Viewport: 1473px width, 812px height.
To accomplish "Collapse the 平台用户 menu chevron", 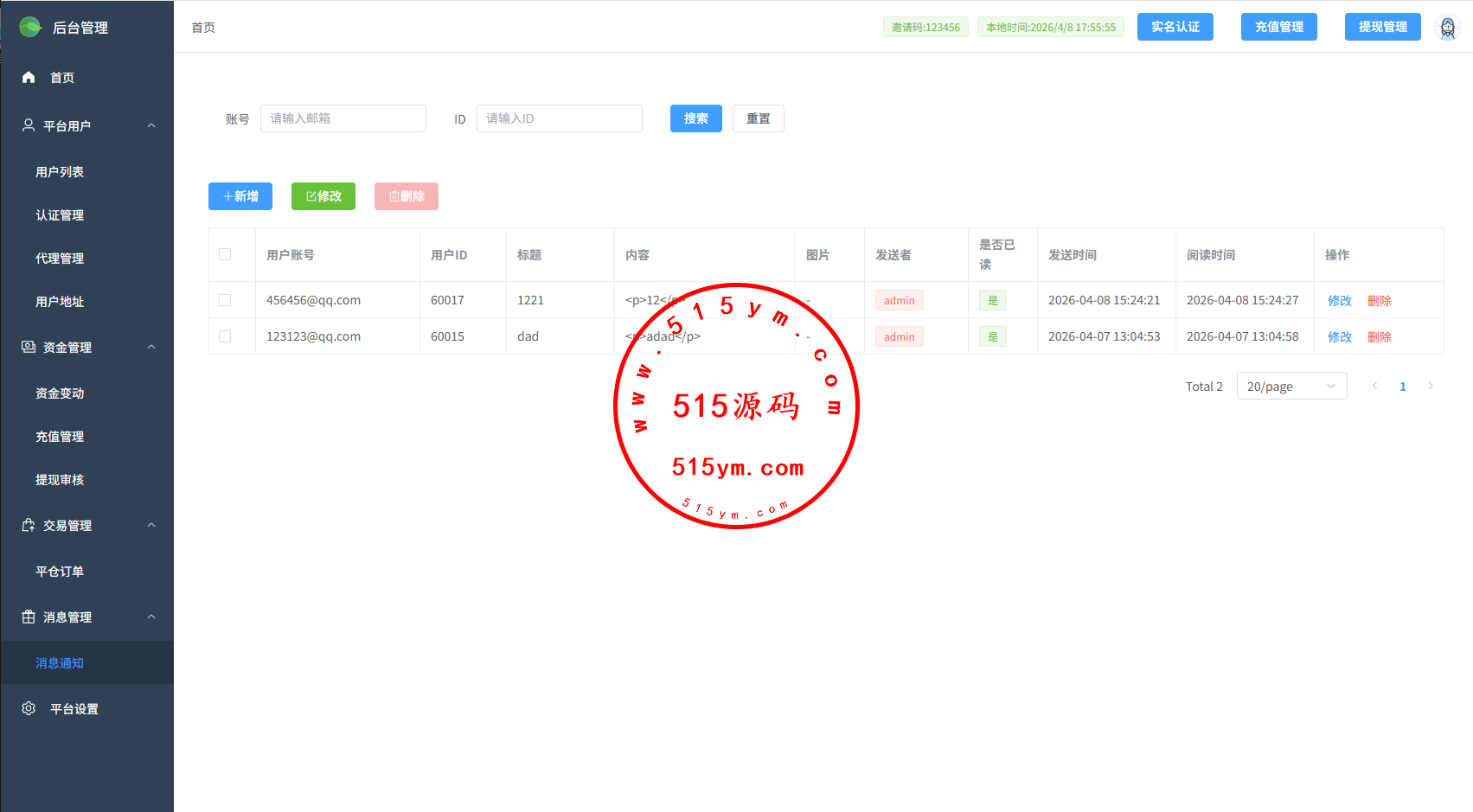I will [151, 125].
